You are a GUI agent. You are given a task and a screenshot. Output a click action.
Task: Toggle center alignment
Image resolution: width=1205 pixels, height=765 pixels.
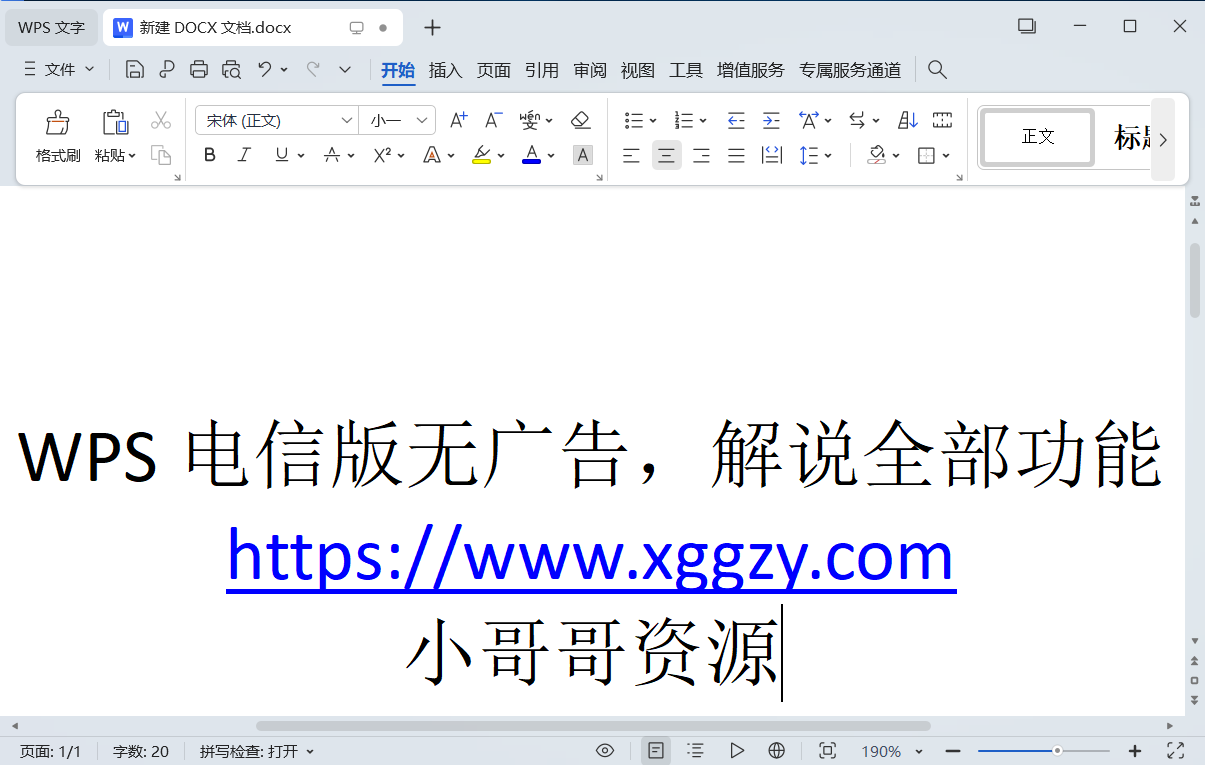point(667,155)
